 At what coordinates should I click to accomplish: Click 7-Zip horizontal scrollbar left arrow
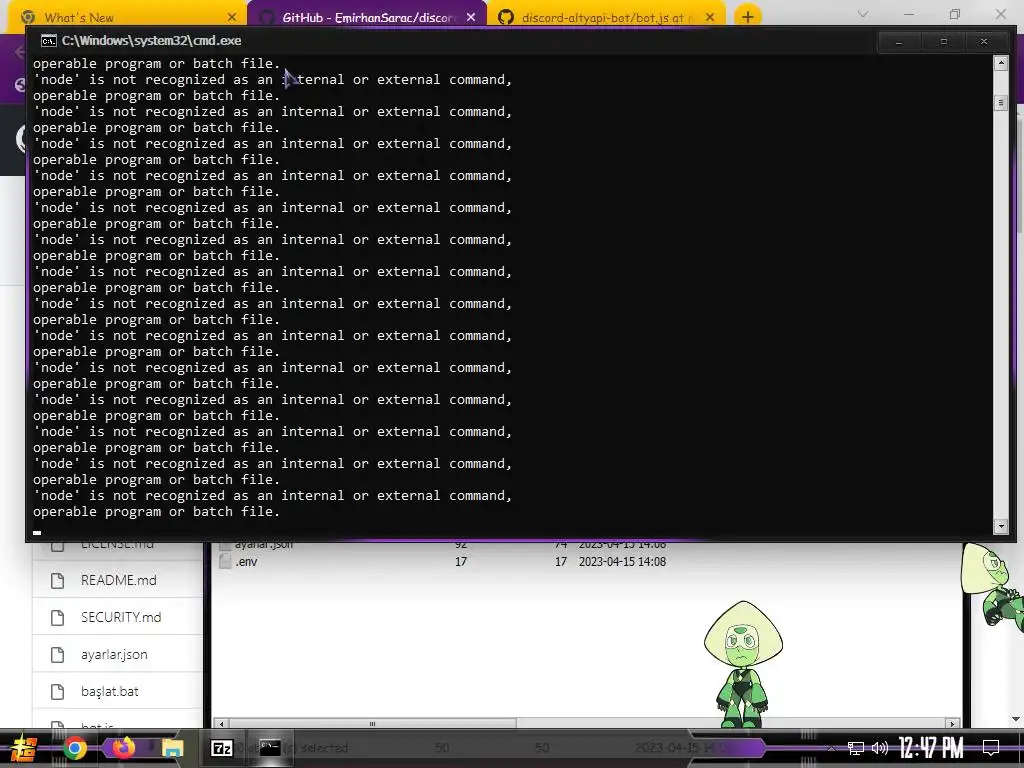click(221, 724)
